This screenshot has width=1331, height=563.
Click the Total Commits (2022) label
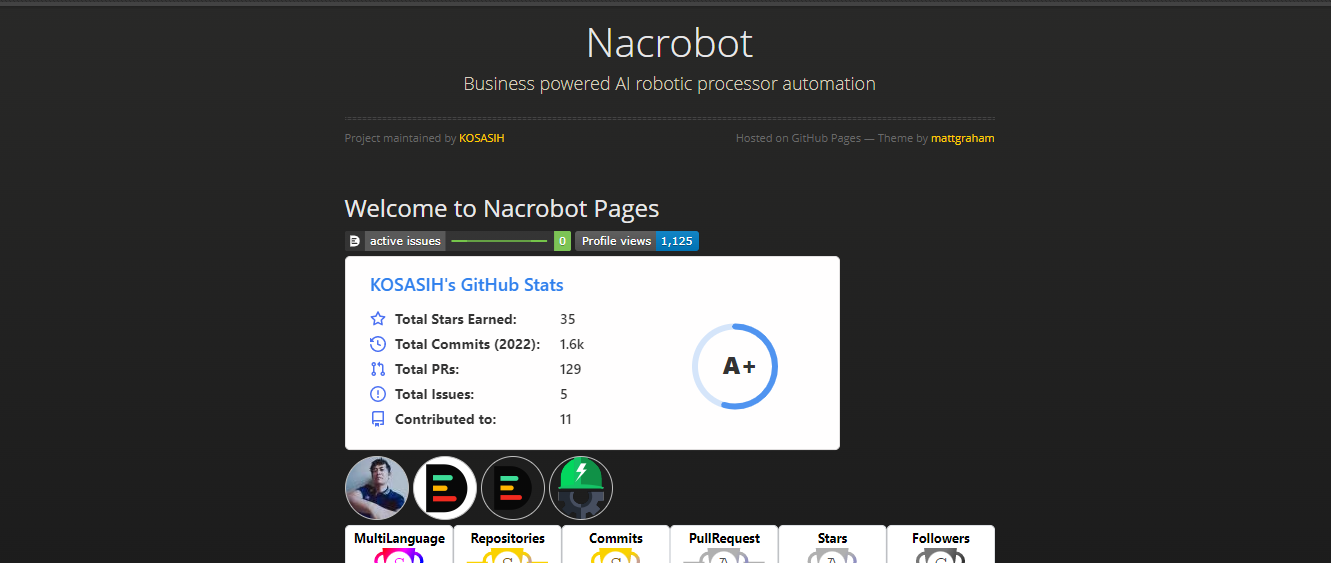click(x=467, y=344)
